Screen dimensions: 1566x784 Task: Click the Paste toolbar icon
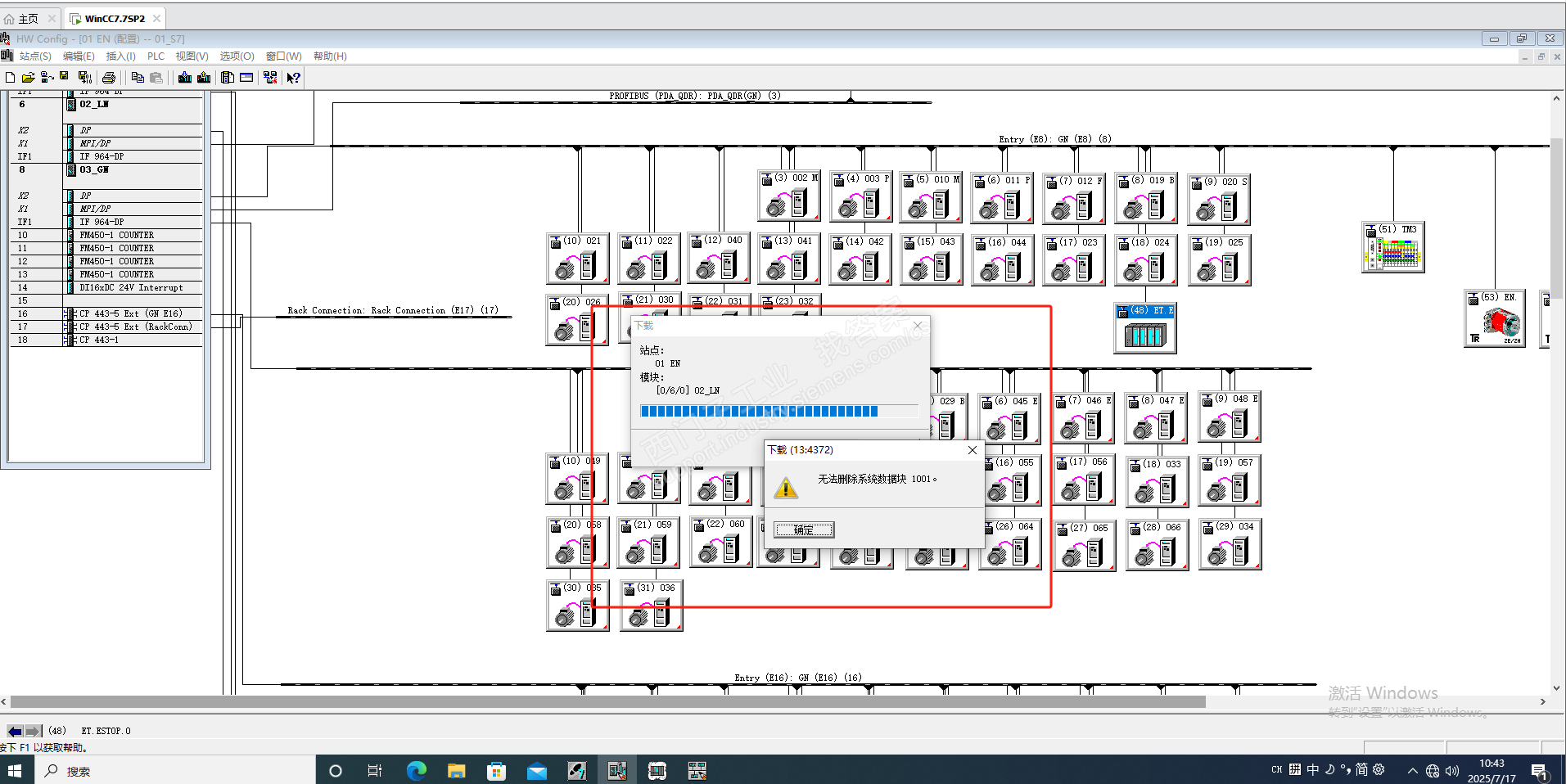click(156, 78)
